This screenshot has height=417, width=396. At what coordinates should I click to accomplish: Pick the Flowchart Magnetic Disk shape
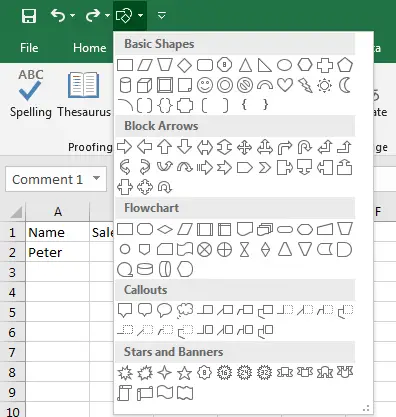[145, 269]
